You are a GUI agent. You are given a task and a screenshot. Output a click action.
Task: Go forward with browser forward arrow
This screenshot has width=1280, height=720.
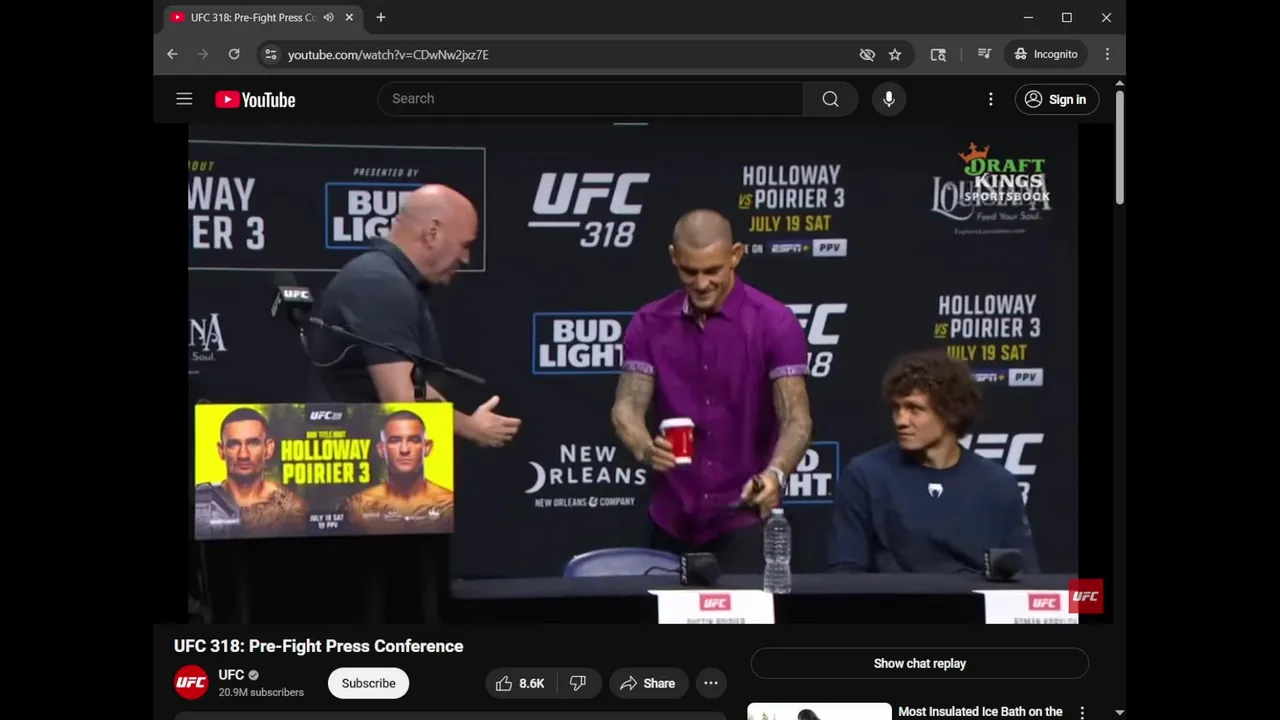(x=203, y=54)
